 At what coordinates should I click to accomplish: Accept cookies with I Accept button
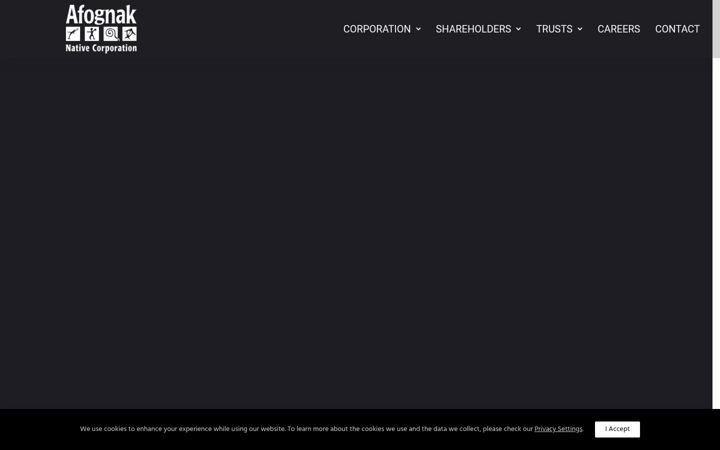(x=617, y=429)
